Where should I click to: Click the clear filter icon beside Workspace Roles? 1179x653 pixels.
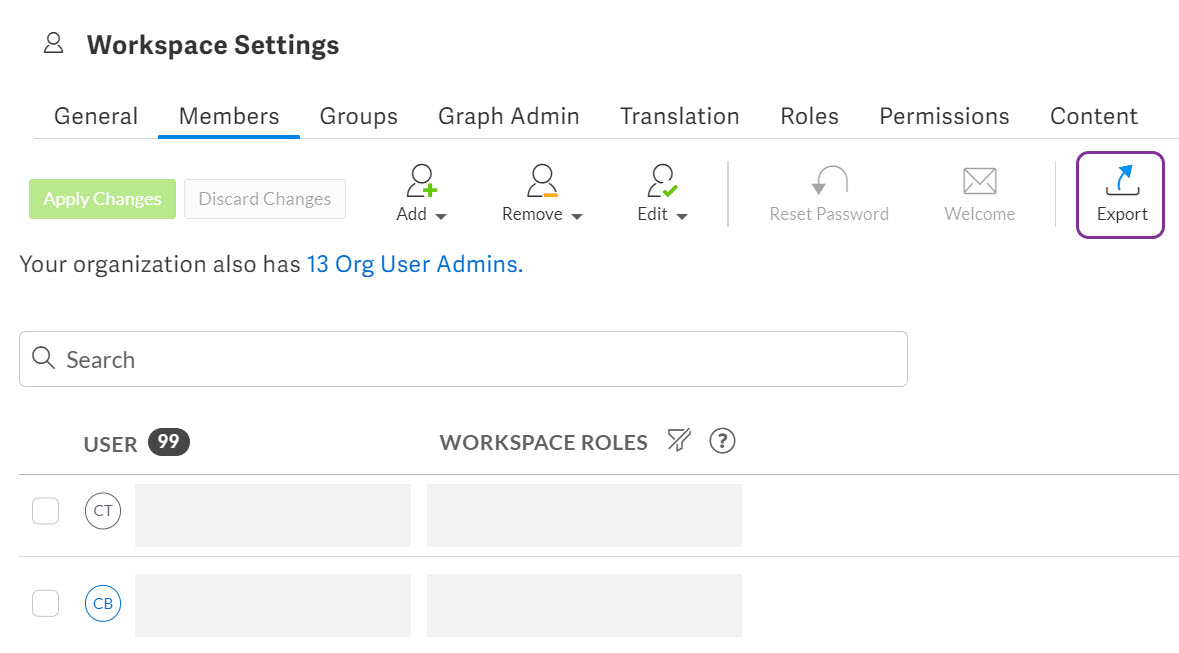point(679,441)
